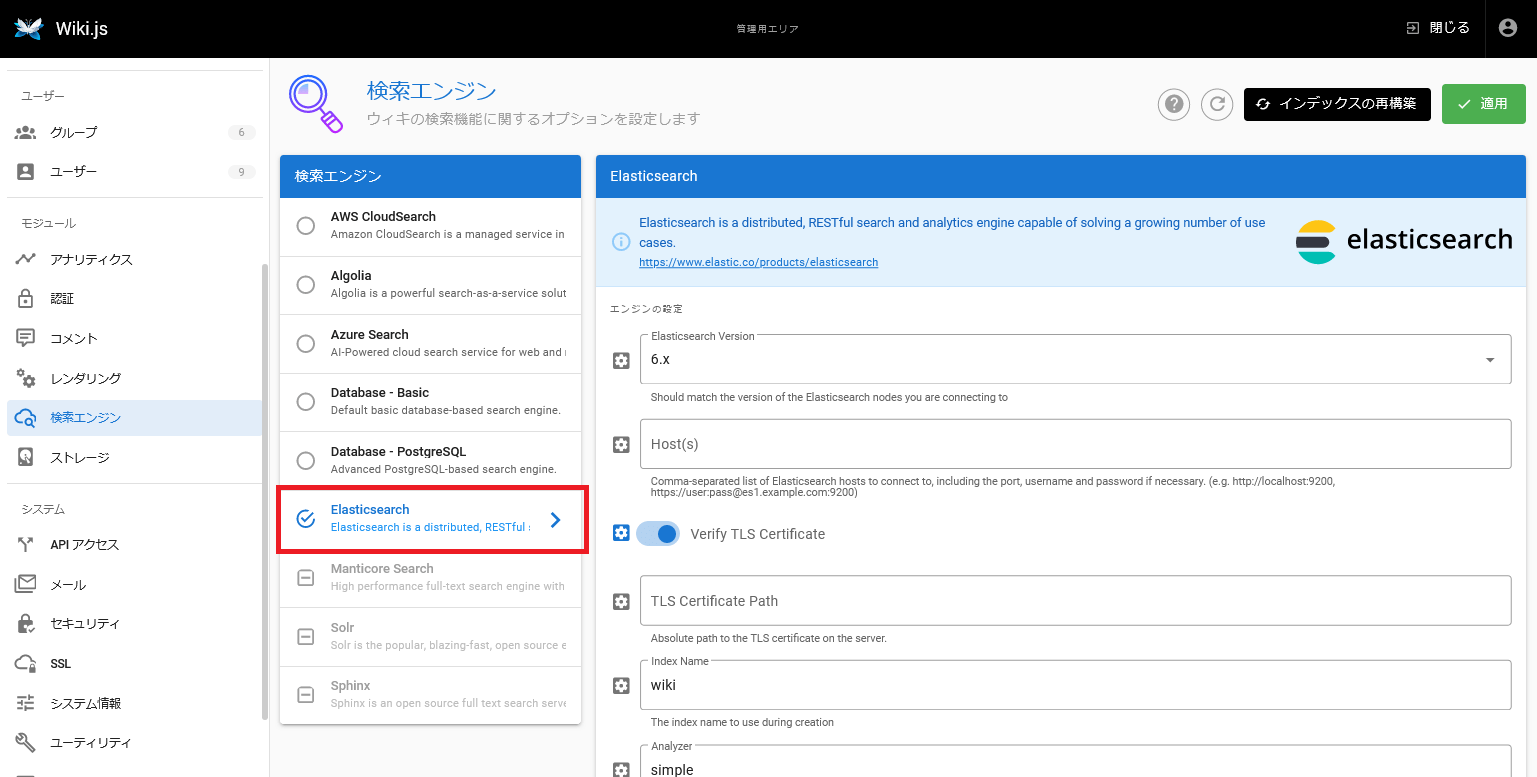Image resolution: width=1537 pixels, height=777 pixels.
Task: Select the Database - Basic radio button
Action: (306, 402)
